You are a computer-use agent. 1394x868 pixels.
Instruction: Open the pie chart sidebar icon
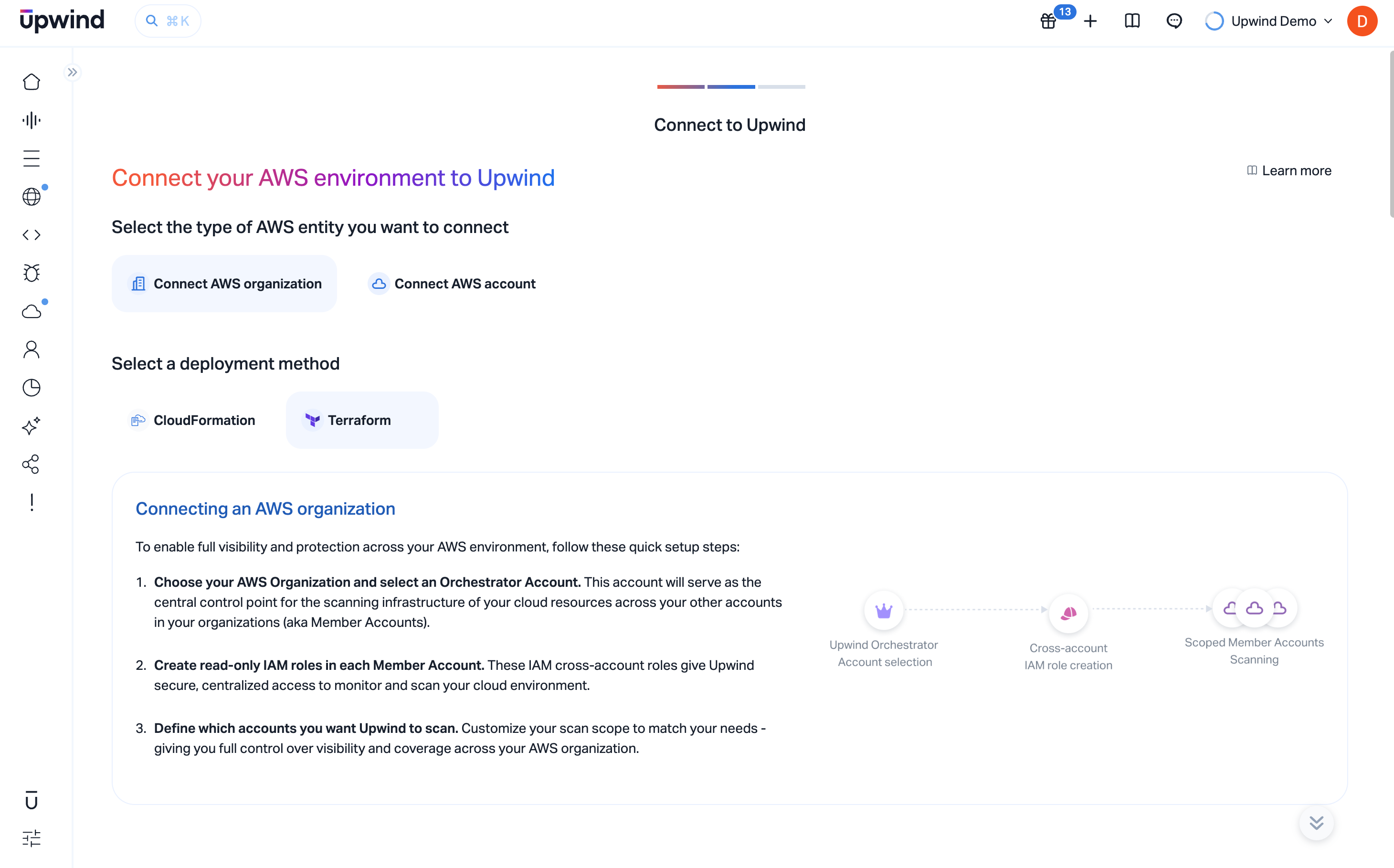tap(32, 388)
